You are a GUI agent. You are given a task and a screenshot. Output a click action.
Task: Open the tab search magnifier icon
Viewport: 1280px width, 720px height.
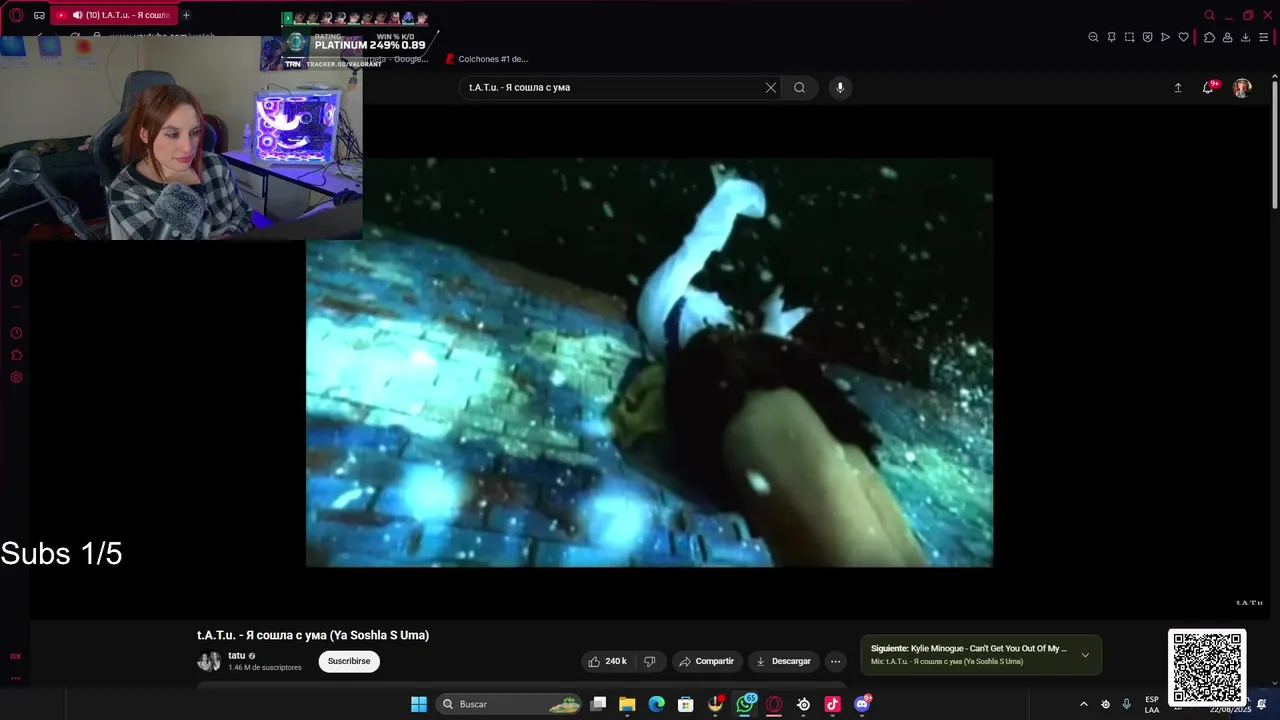pyautogui.click(x=1209, y=15)
